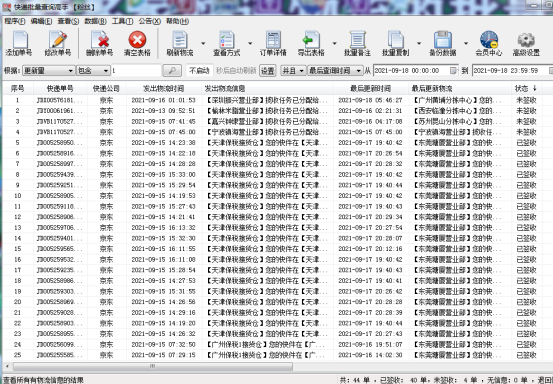The height and width of the screenshot is (384, 553).
Task: Open the 查看(S) menu
Action: pyautogui.click(x=68, y=21)
